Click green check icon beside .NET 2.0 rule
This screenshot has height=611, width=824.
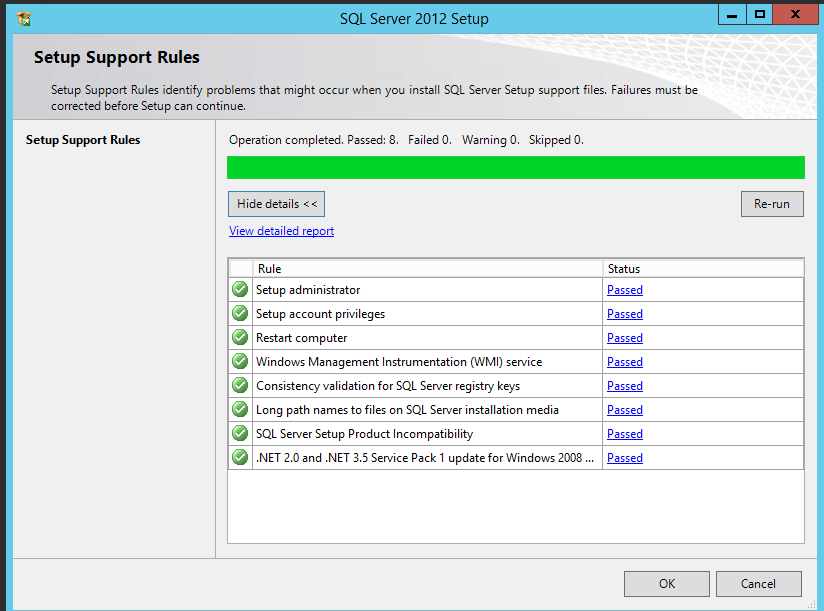240,457
